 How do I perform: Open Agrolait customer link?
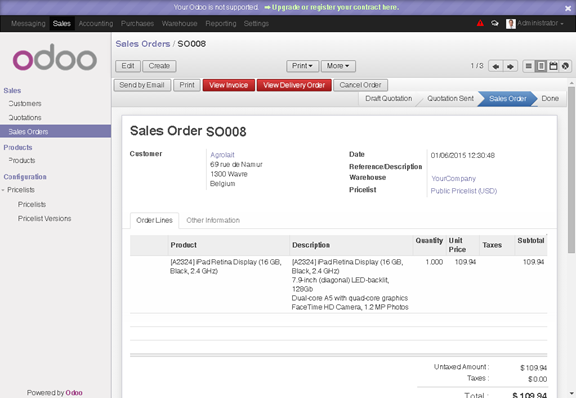click(222, 155)
